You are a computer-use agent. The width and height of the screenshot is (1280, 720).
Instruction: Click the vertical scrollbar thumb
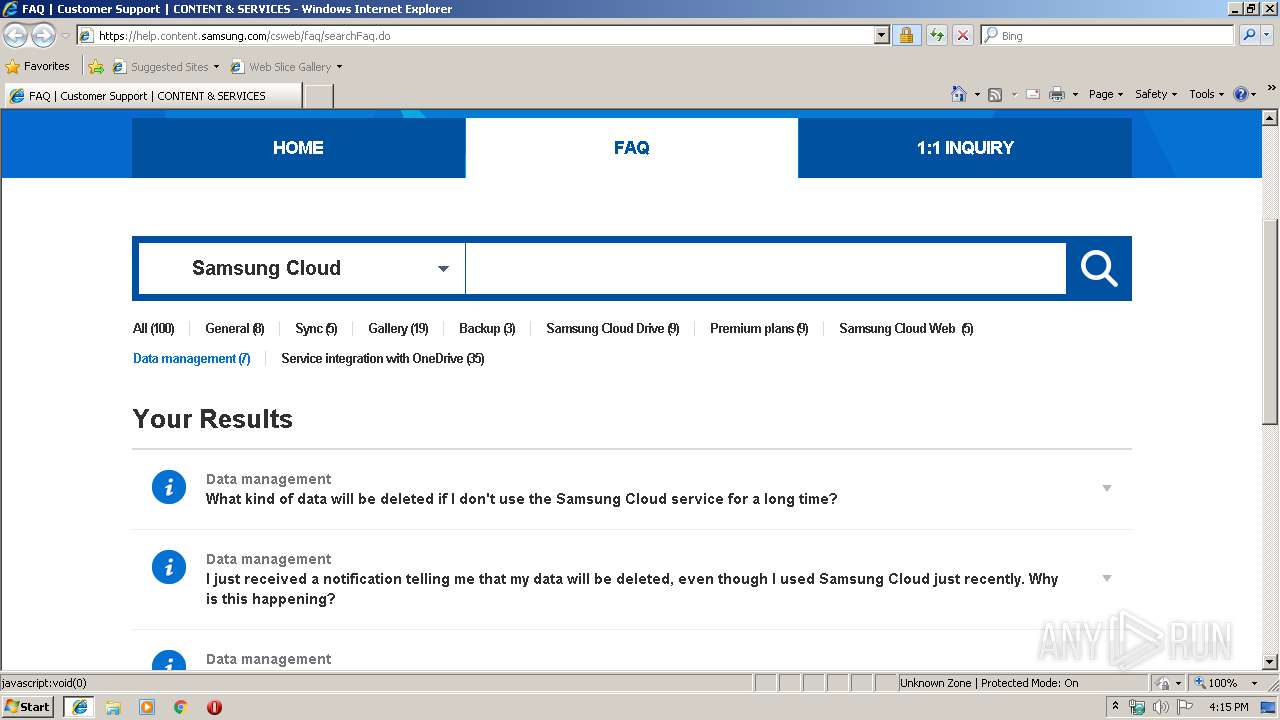[1270, 322]
